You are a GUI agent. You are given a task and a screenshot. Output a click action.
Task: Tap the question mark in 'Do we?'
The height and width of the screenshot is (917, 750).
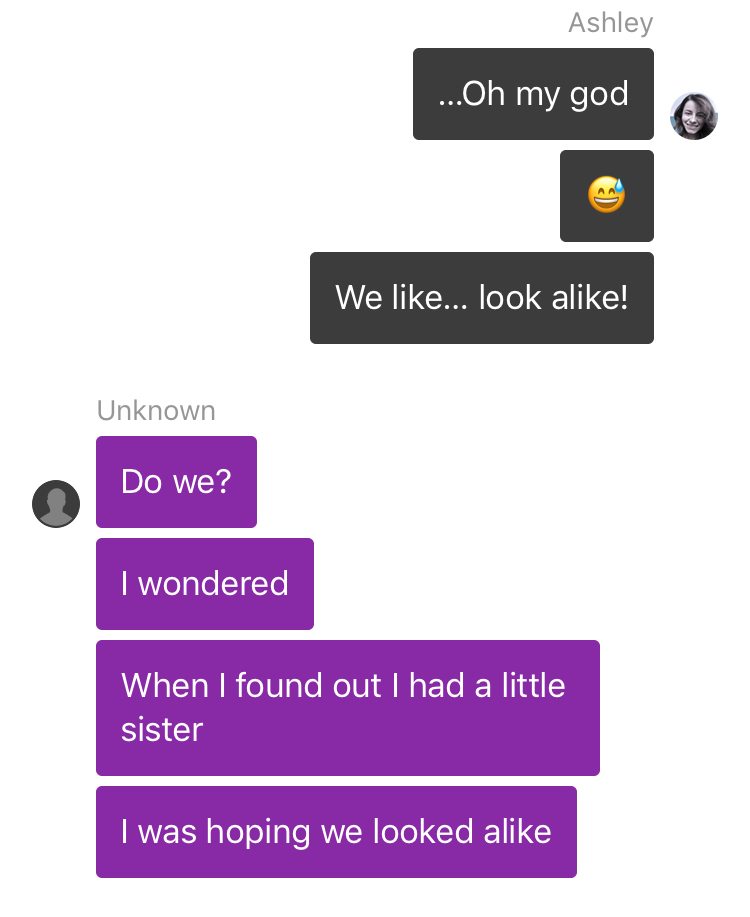click(x=223, y=482)
